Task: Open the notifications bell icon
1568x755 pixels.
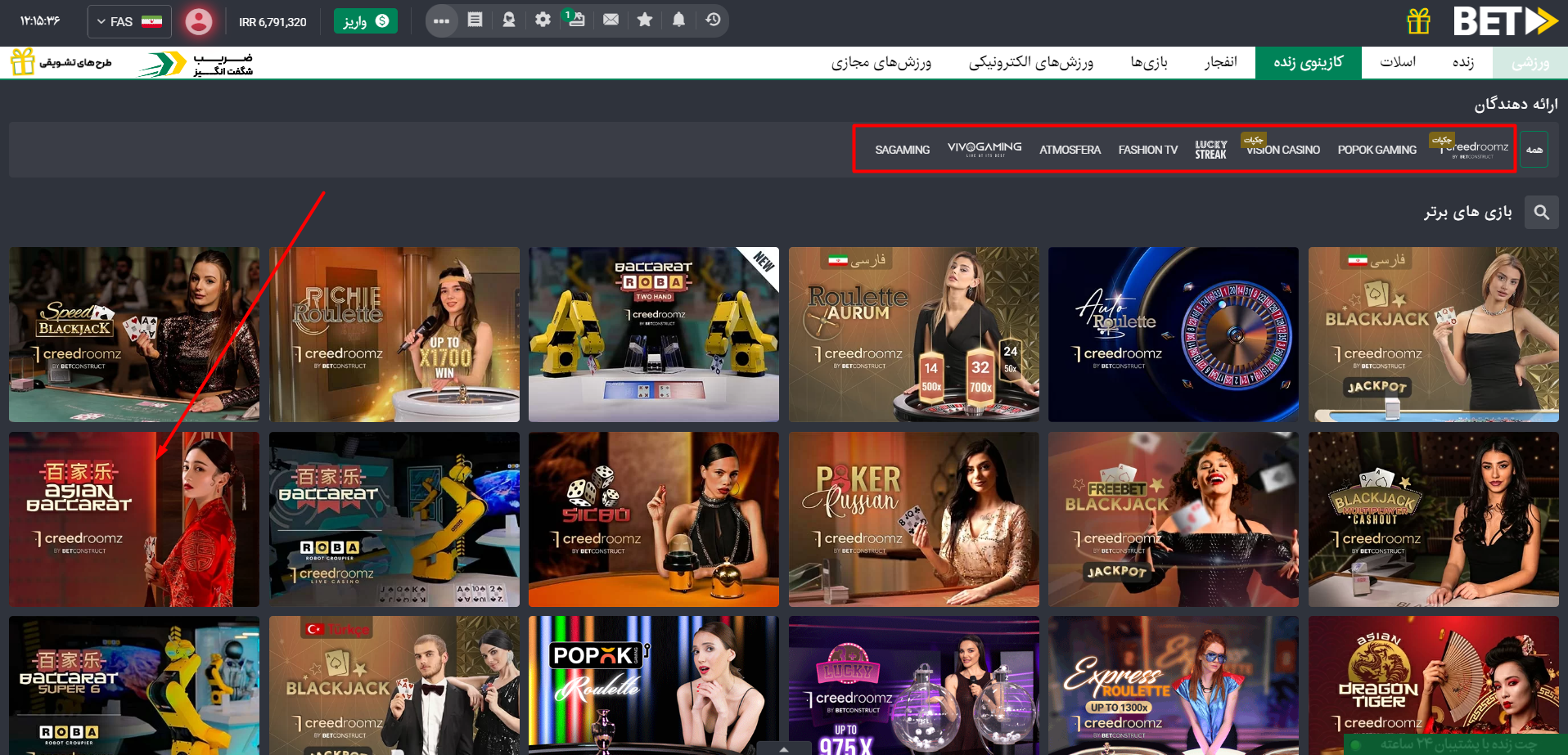Action: [x=678, y=20]
